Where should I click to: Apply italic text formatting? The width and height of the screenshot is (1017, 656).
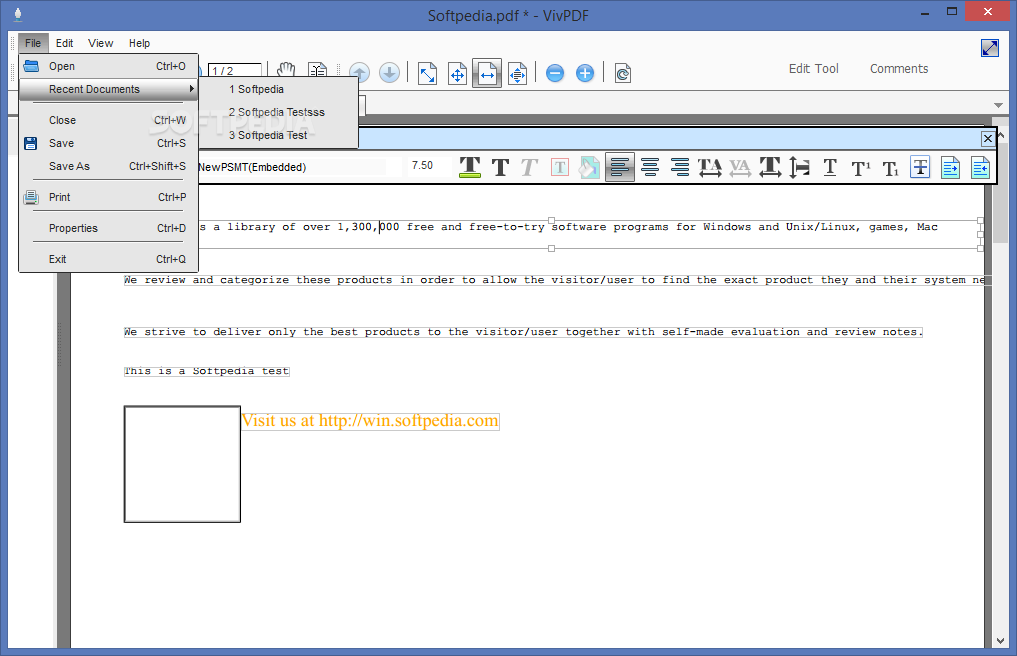pos(529,167)
